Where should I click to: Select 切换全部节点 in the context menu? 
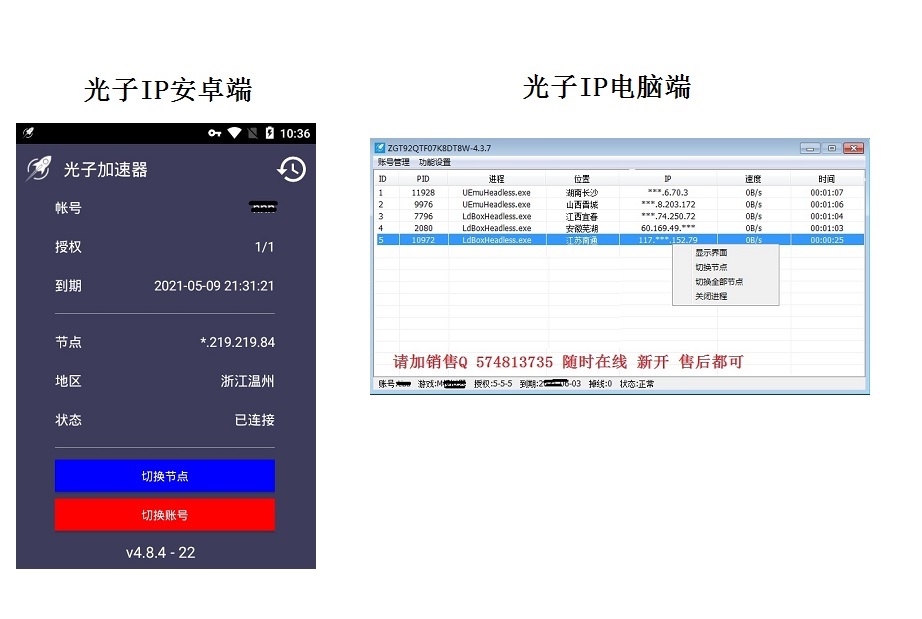tap(719, 282)
